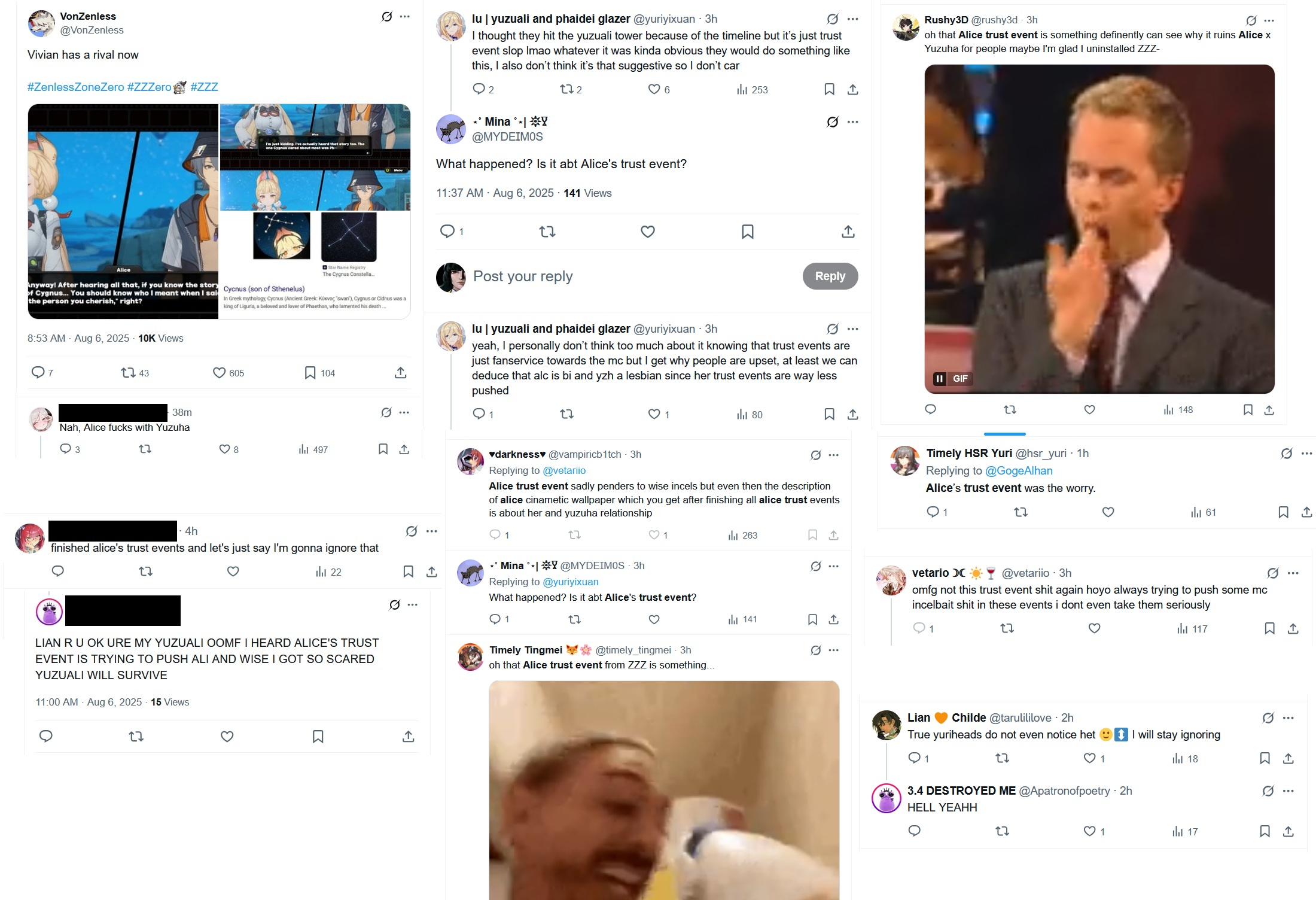The image size is (1316, 900).
Task: Open the #ZenlessZoneZero hashtag link
Action: click(x=76, y=87)
